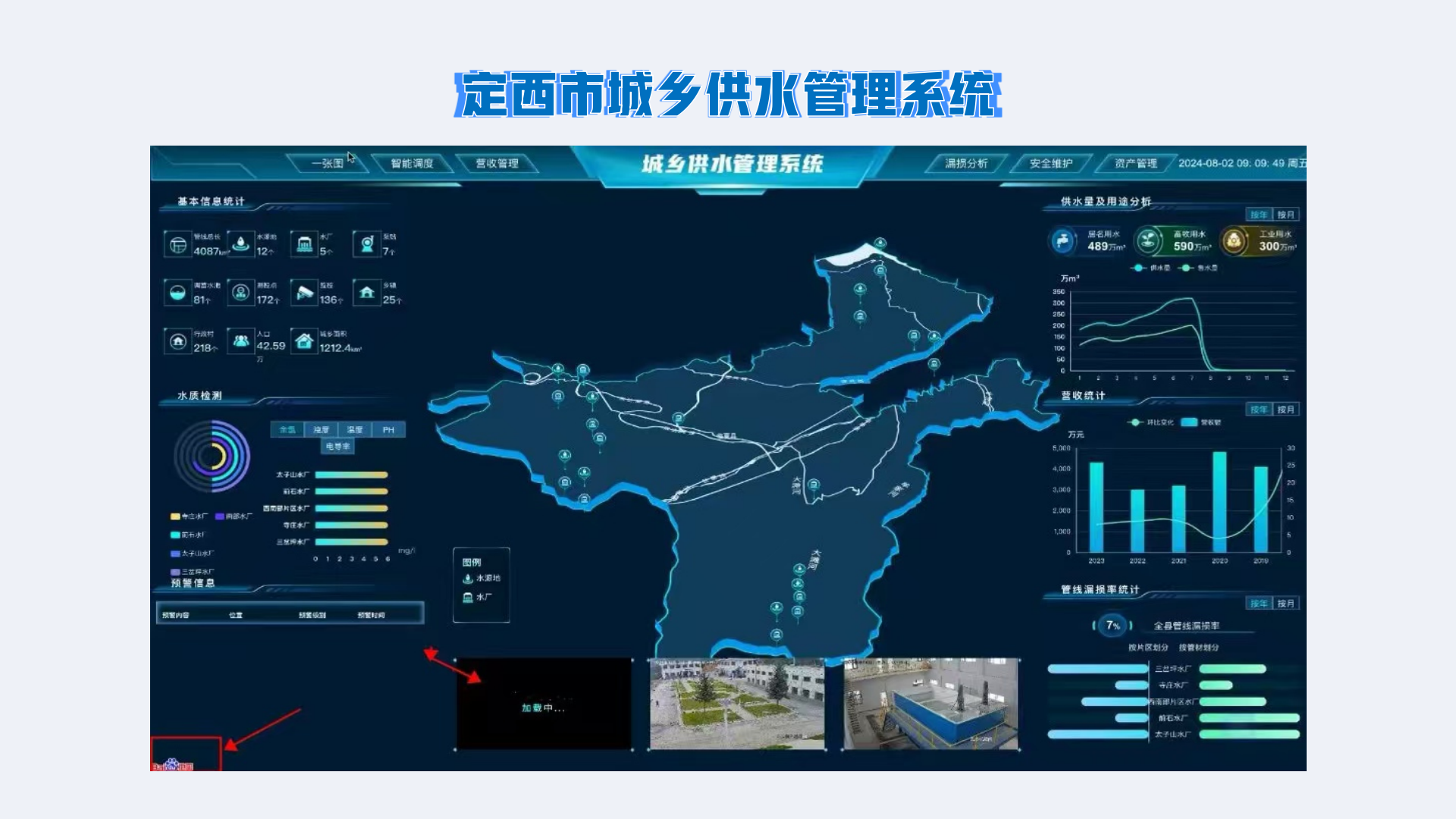Open the 漏损分析 tab
This screenshot has width=1456, height=819.
pyautogui.click(x=966, y=164)
